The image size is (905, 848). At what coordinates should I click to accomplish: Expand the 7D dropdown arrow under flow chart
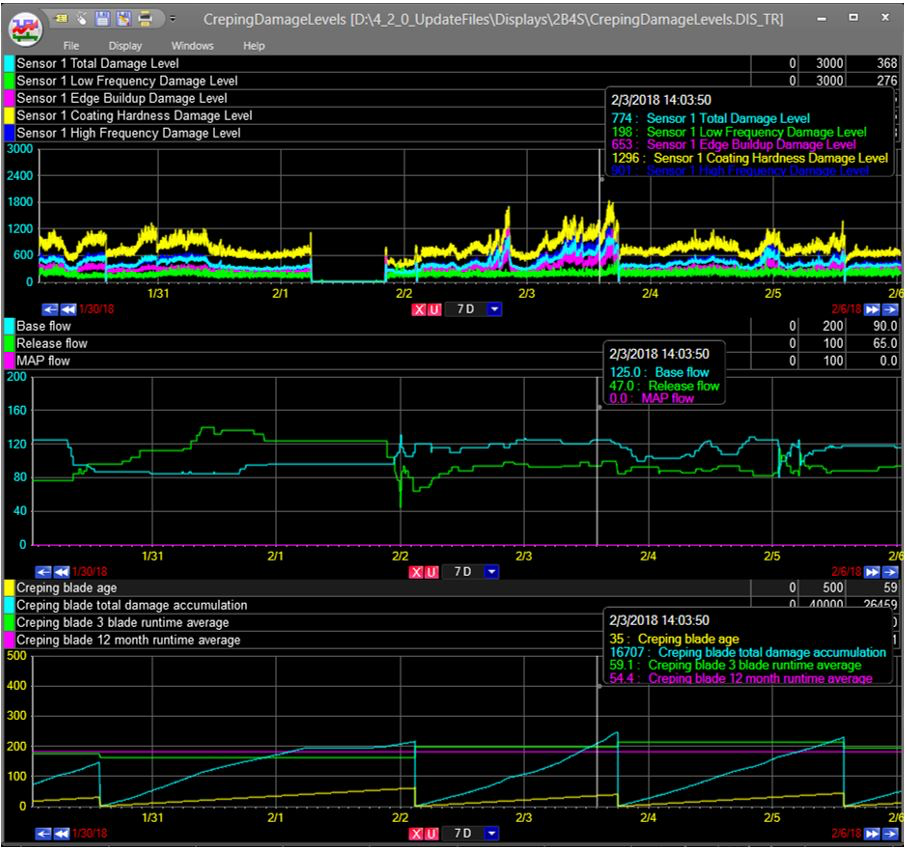click(491, 571)
